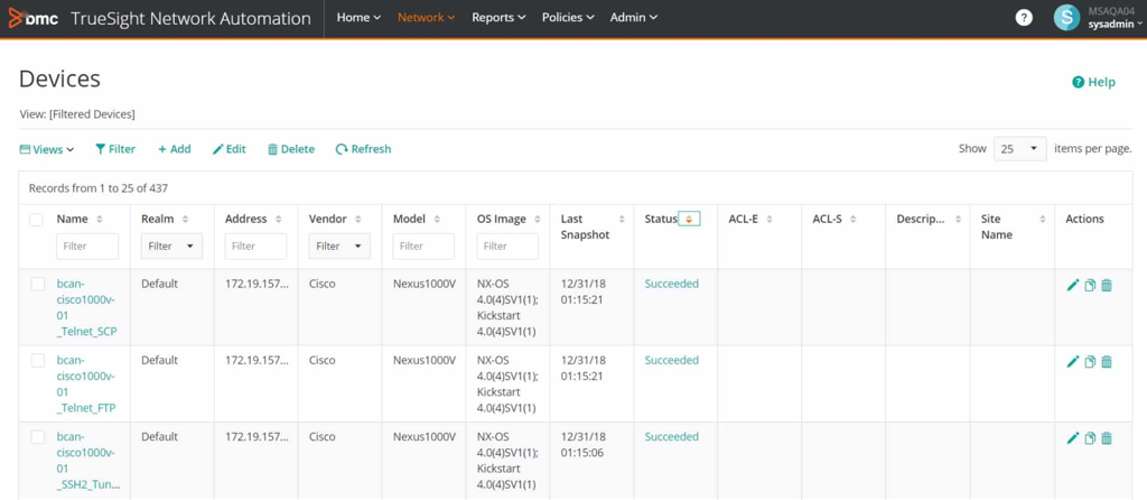The height and width of the screenshot is (500, 1147).
Task: Click the pencil edit icon in first device row
Action: click(x=1073, y=285)
